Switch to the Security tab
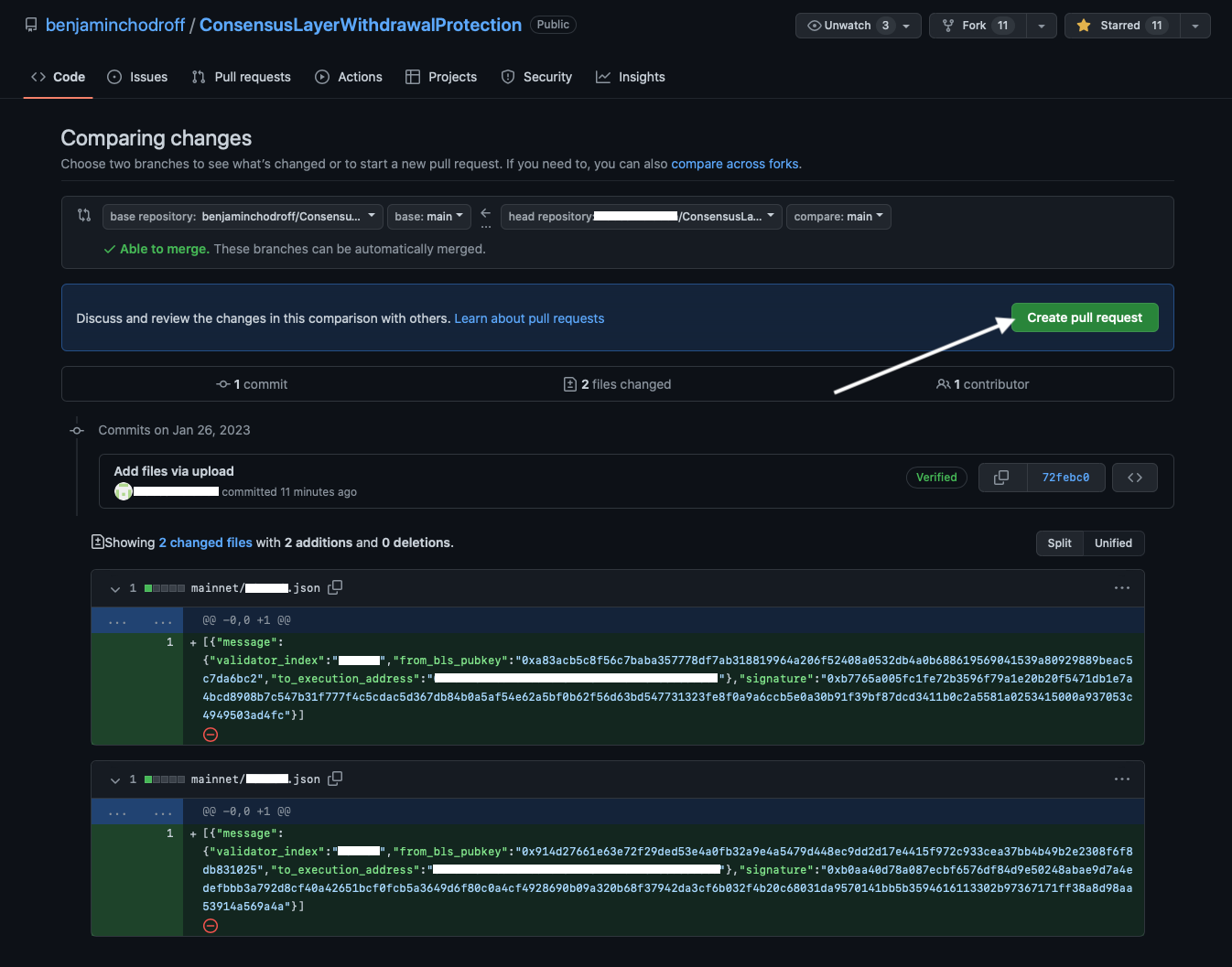The image size is (1232, 967). point(536,77)
